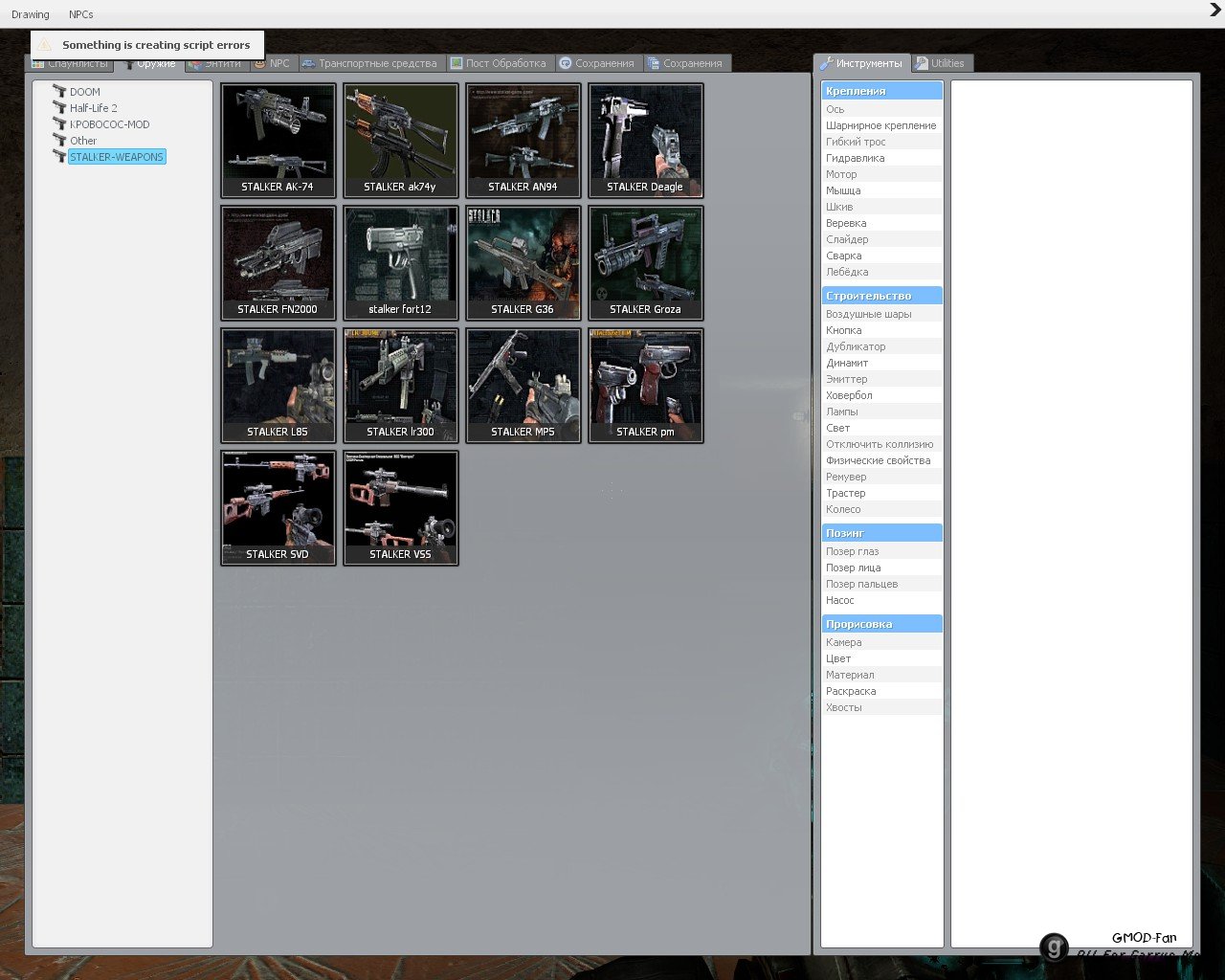Pick the STALKER Deagle pistol

[646, 141]
